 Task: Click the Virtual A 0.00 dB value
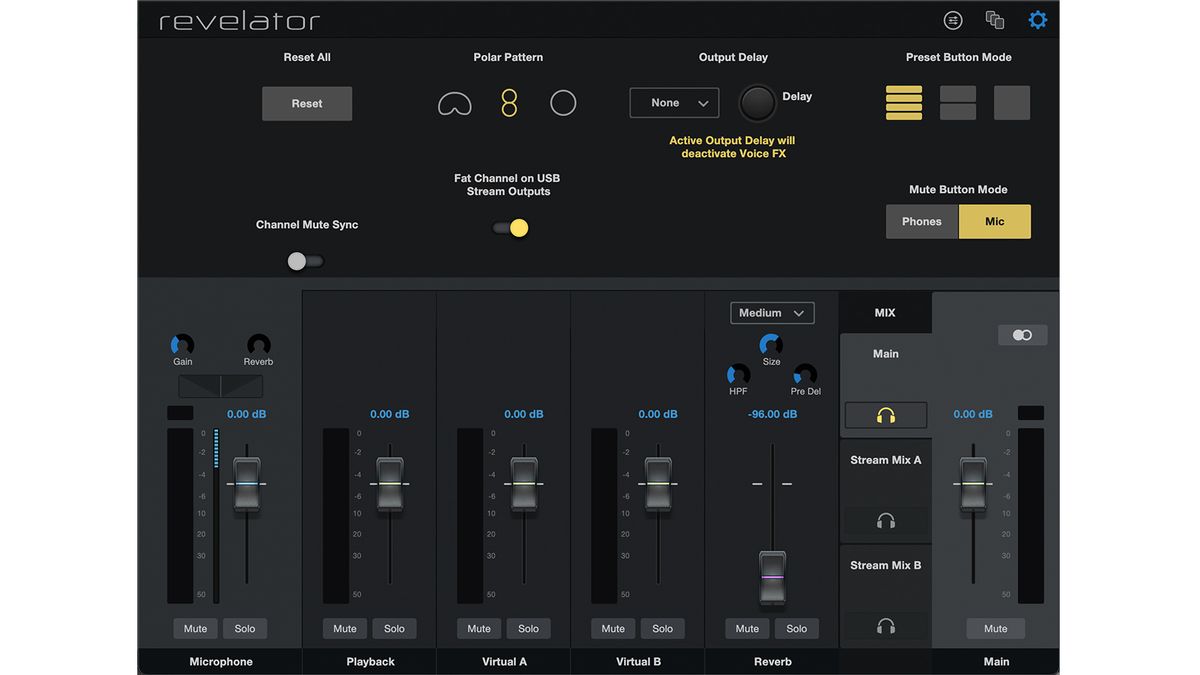[x=524, y=414]
